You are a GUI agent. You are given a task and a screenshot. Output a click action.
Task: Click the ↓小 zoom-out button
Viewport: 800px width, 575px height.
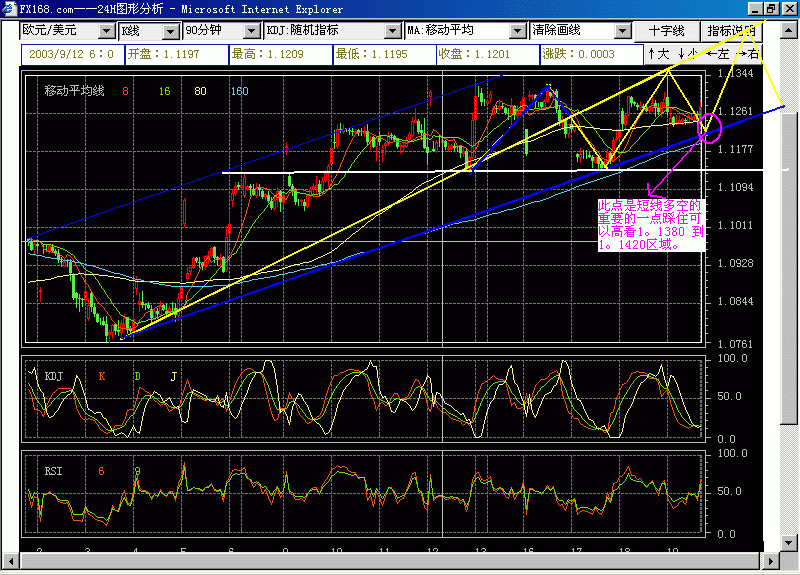click(x=687, y=54)
